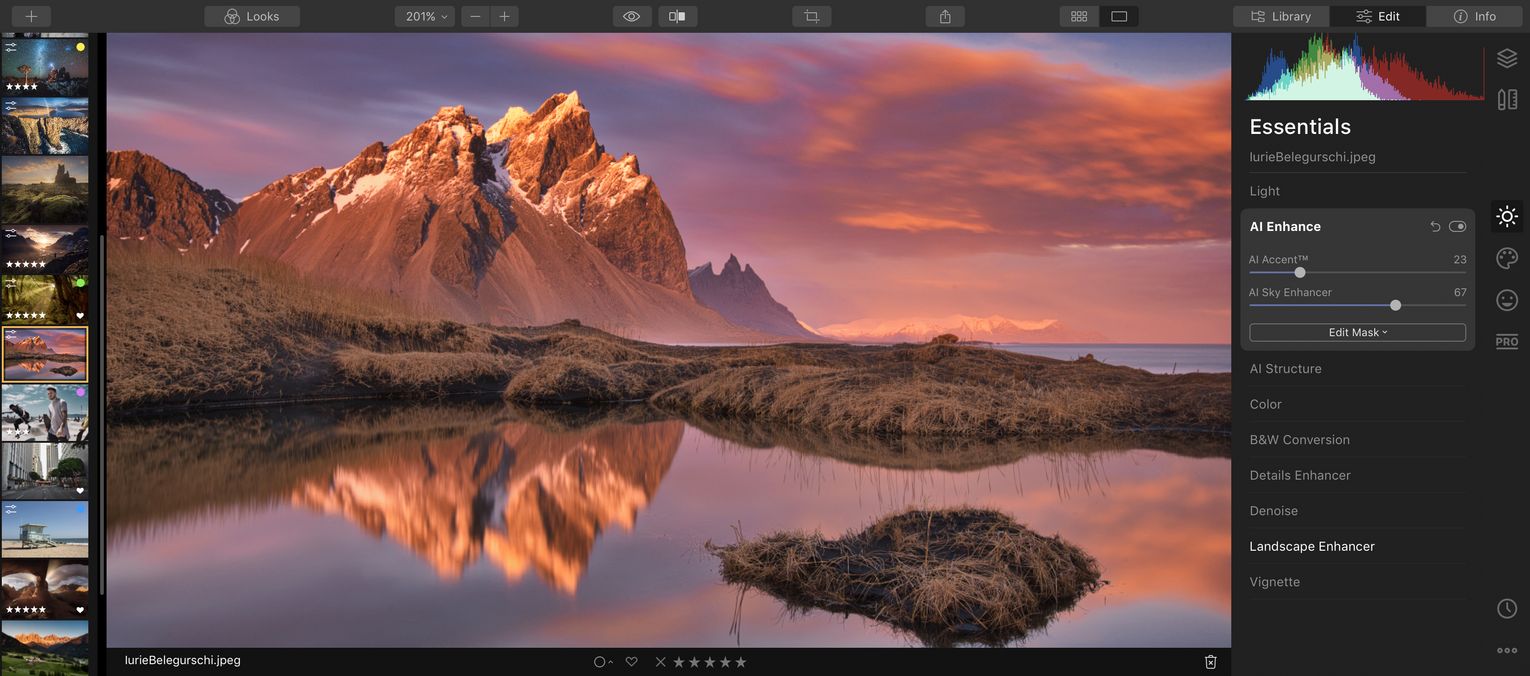Expand the Color adjustments section
Viewport: 1530px width, 676px height.
pos(1265,404)
